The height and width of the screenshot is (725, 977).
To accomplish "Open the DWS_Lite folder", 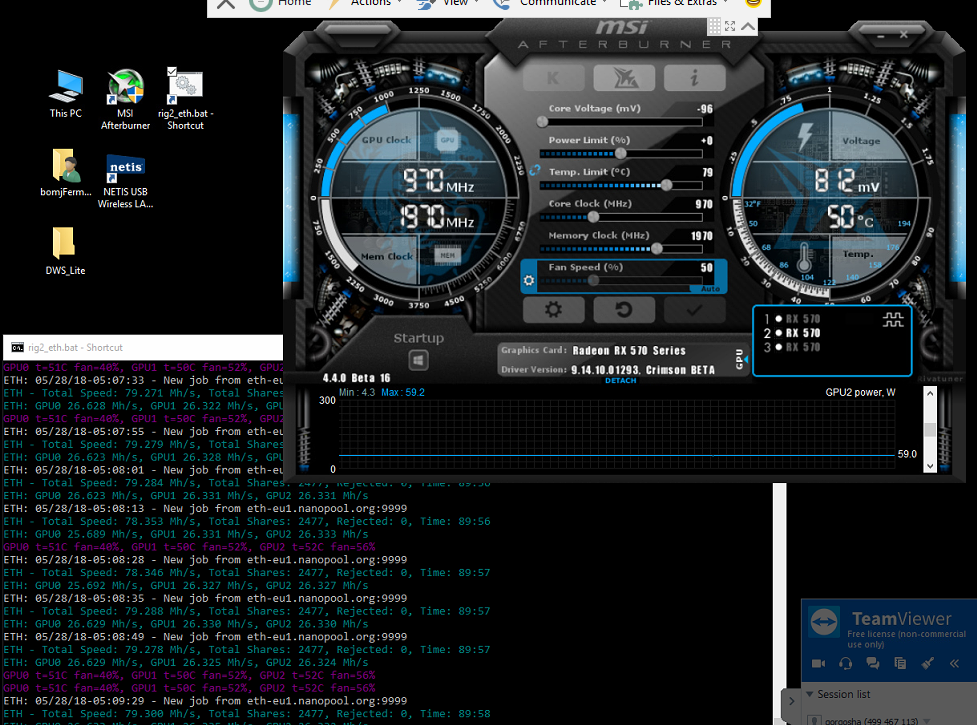I will (x=65, y=251).
